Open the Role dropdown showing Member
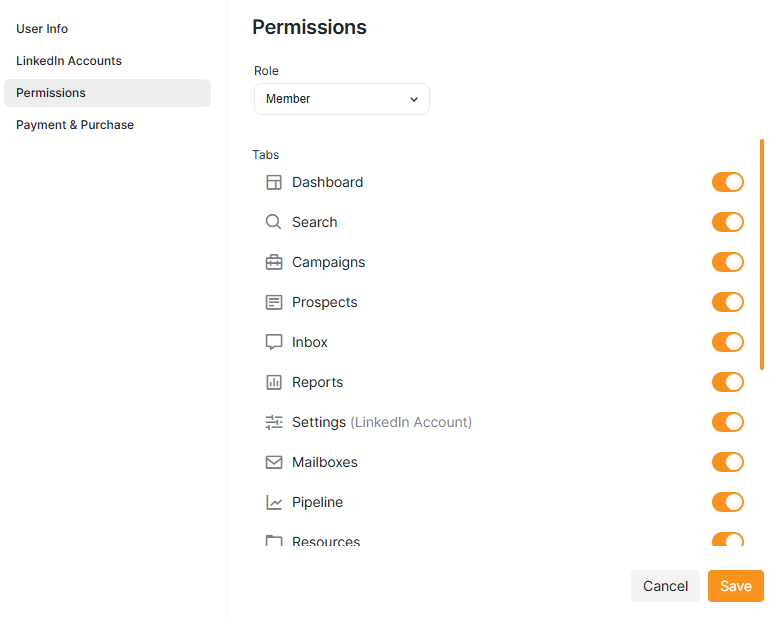 [341, 99]
